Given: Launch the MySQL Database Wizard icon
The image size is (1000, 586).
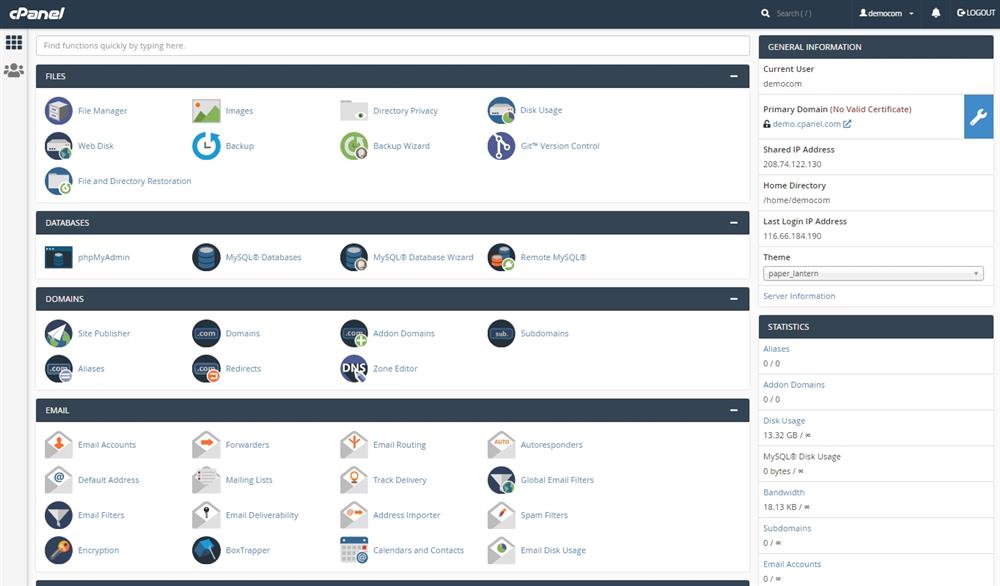Looking at the screenshot, I should point(354,258).
